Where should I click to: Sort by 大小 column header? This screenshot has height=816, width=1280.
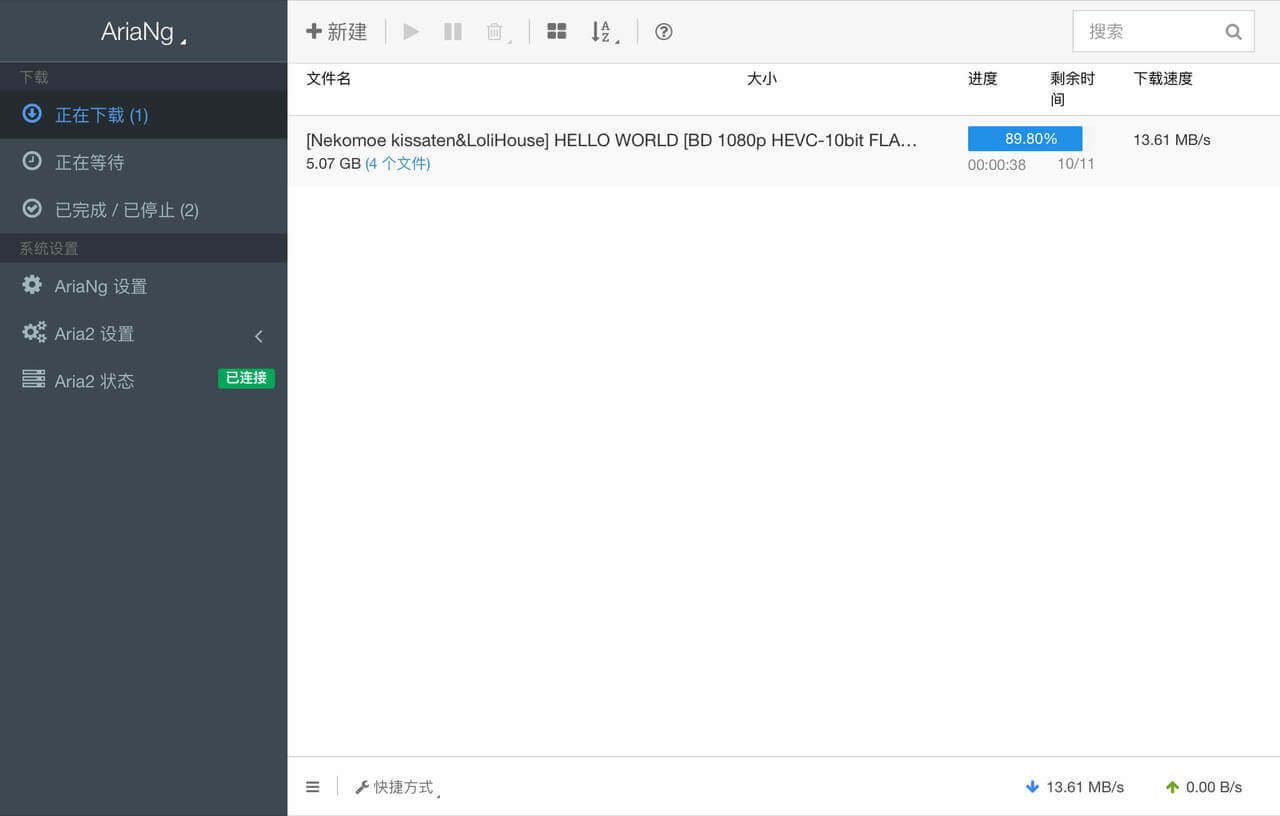(762, 78)
